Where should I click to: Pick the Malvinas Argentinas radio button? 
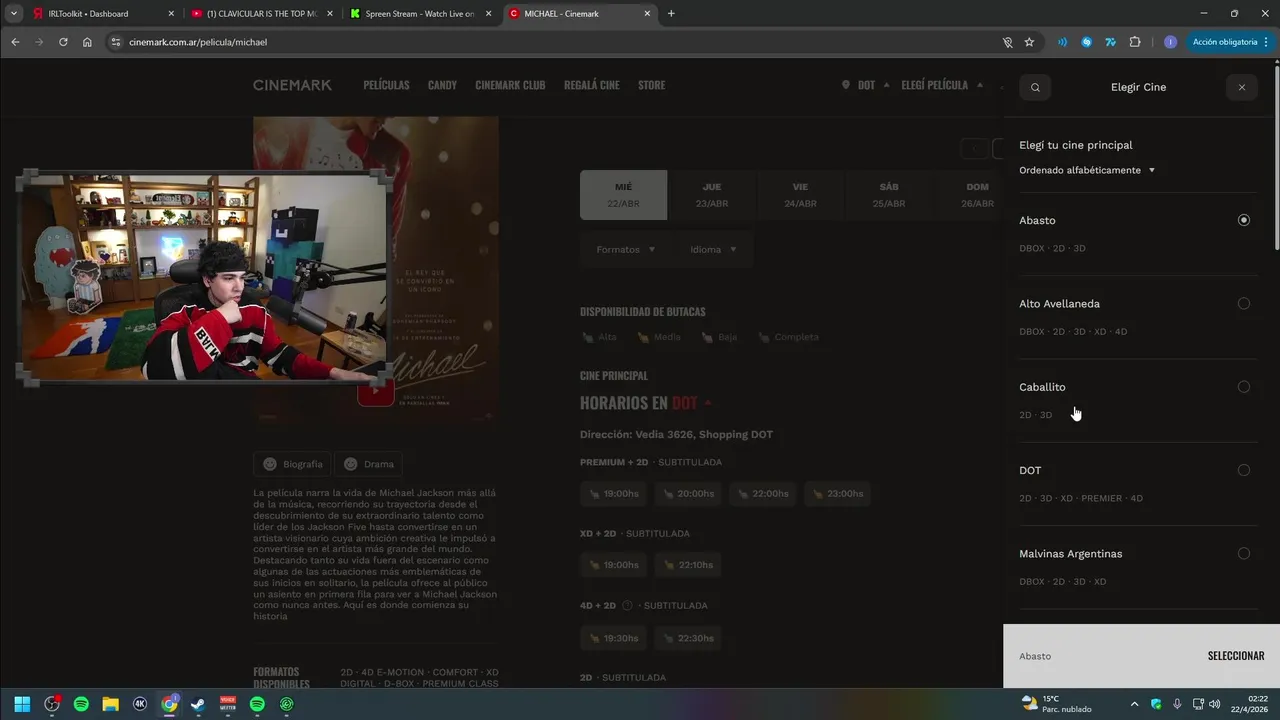1243,553
